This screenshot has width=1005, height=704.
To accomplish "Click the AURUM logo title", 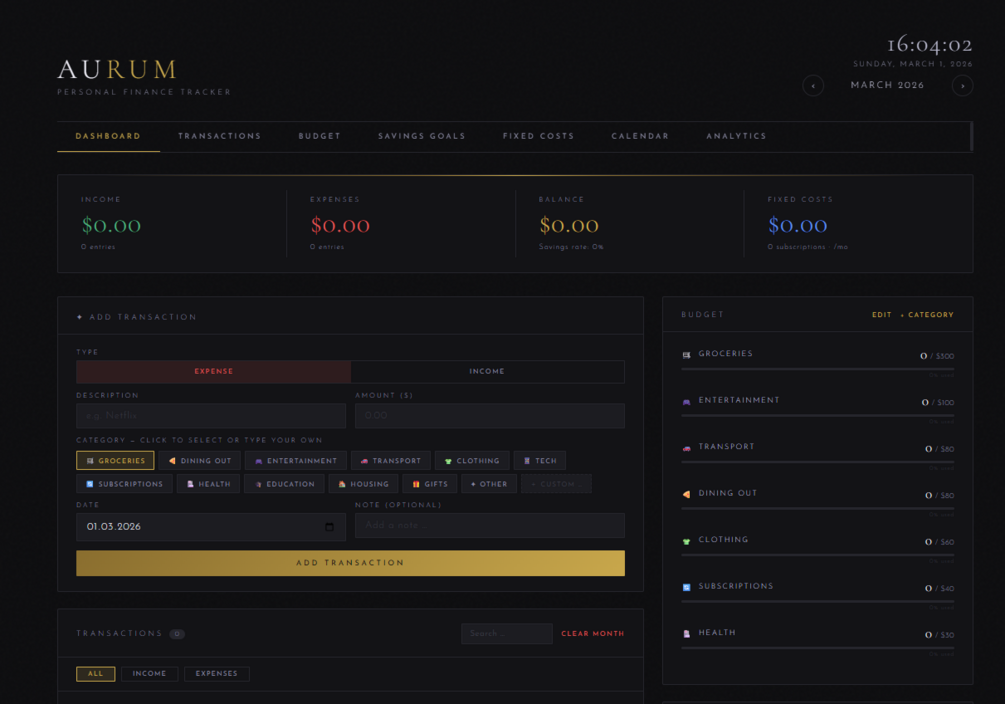I will [x=117, y=69].
